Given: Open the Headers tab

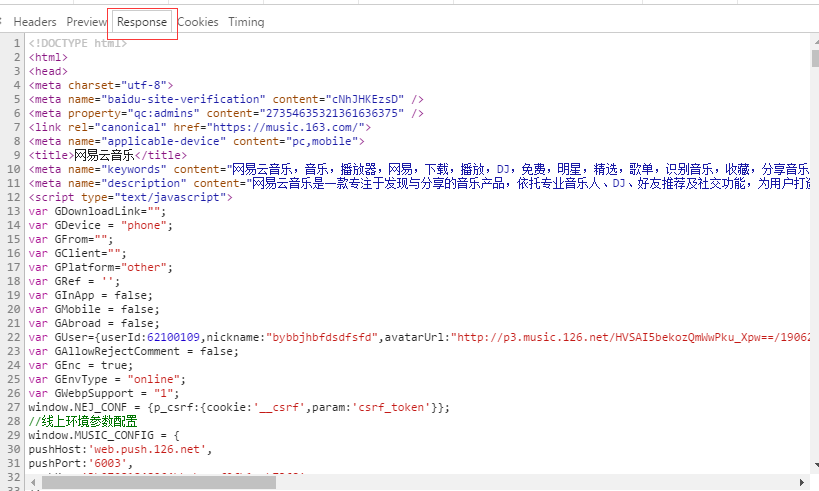Looking at the screenshot, I should pyautogui.click(x=34, y=22).
